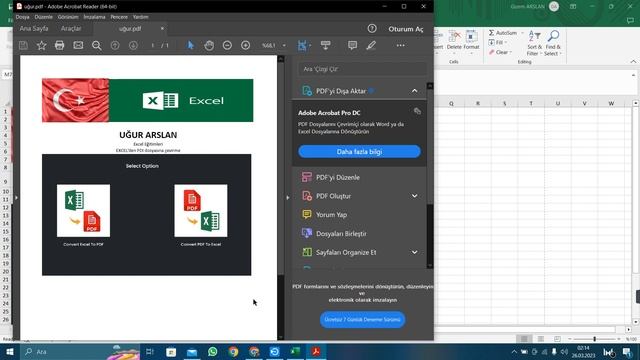The image size is (640, 360).
Task: Add a comment with speech bubble icon
Action: coord(352,45)
